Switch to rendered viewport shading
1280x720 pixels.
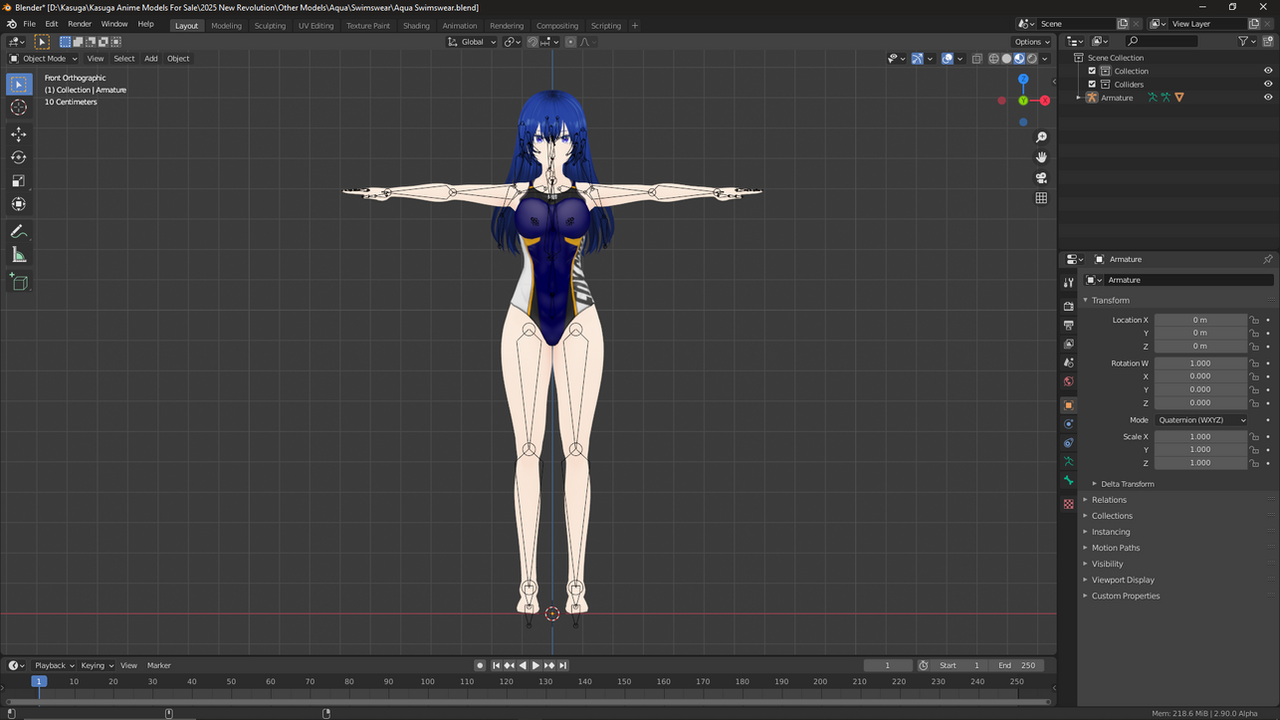(x=1032, y=58)
